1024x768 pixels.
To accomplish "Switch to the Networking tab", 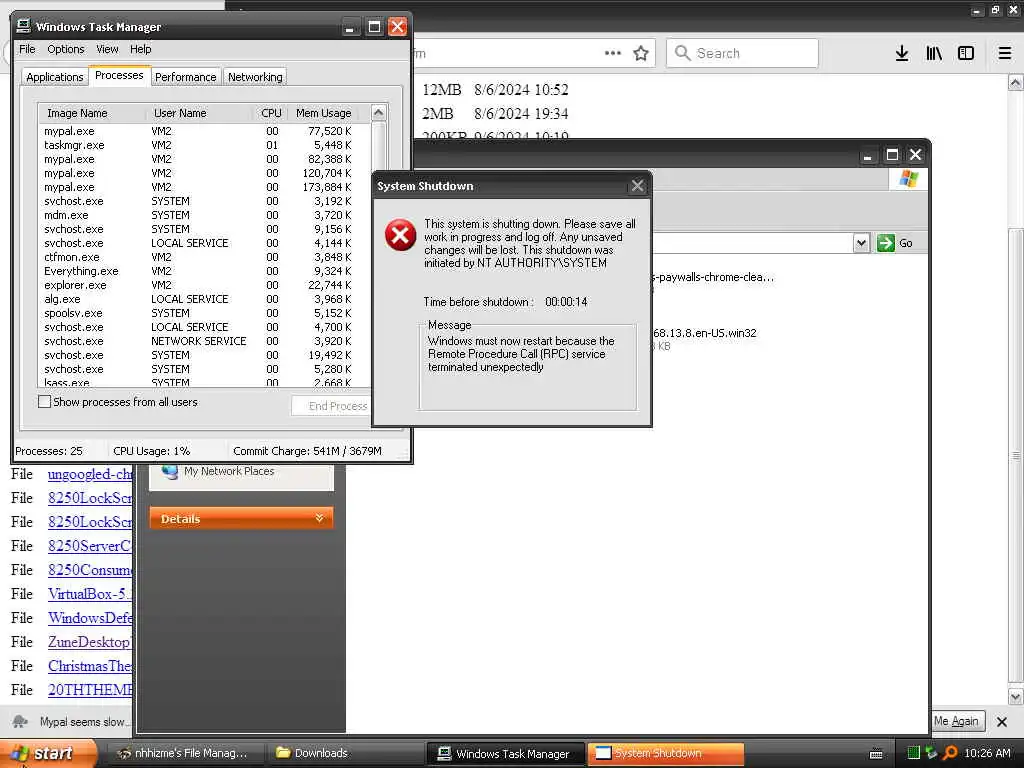I will point(255,77).
